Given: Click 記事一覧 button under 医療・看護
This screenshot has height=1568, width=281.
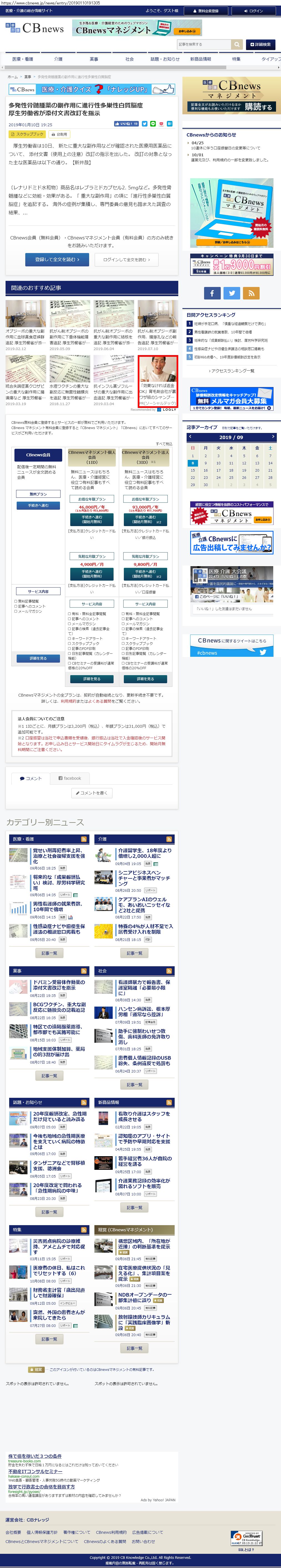Looking at the screenshot, I should coord(49,953).
